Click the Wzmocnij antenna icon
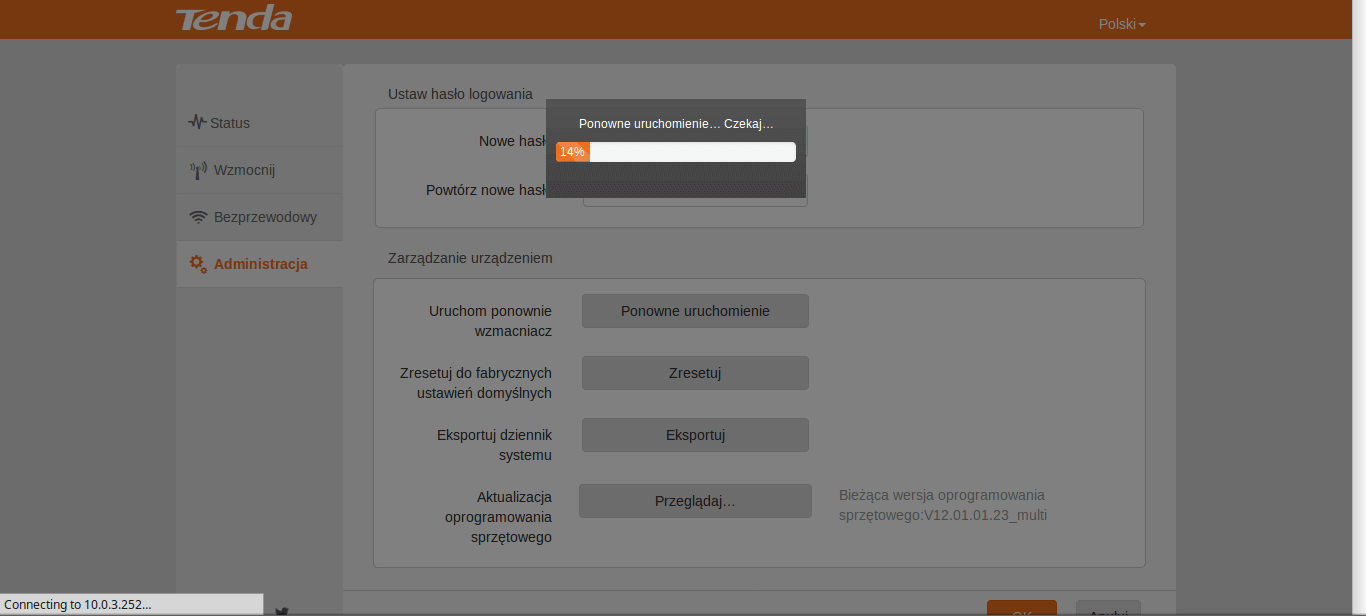Screen dimensions: 1366x616 click(198, 170)
